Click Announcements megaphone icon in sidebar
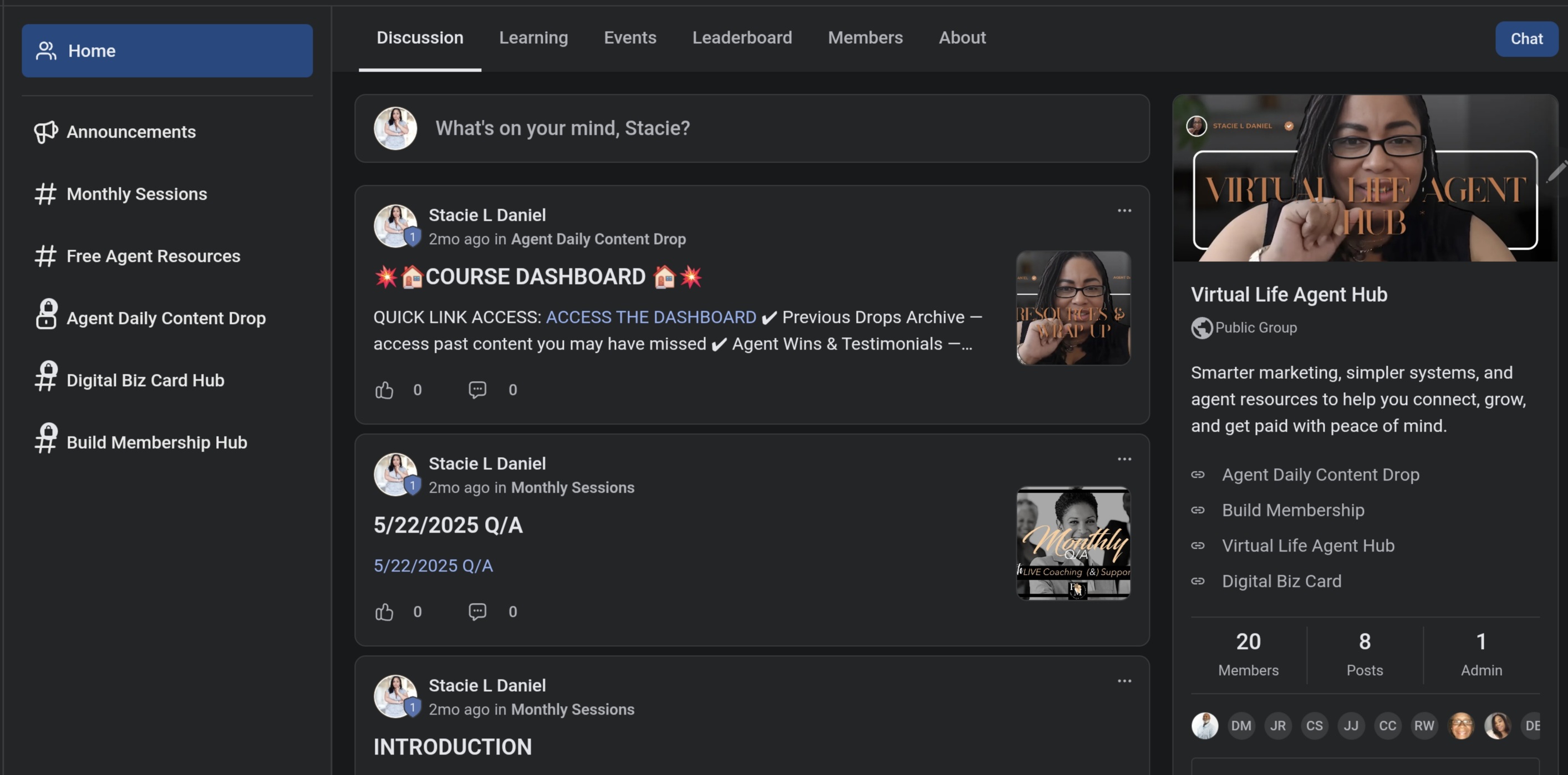1568x775 pixels. 45,131
